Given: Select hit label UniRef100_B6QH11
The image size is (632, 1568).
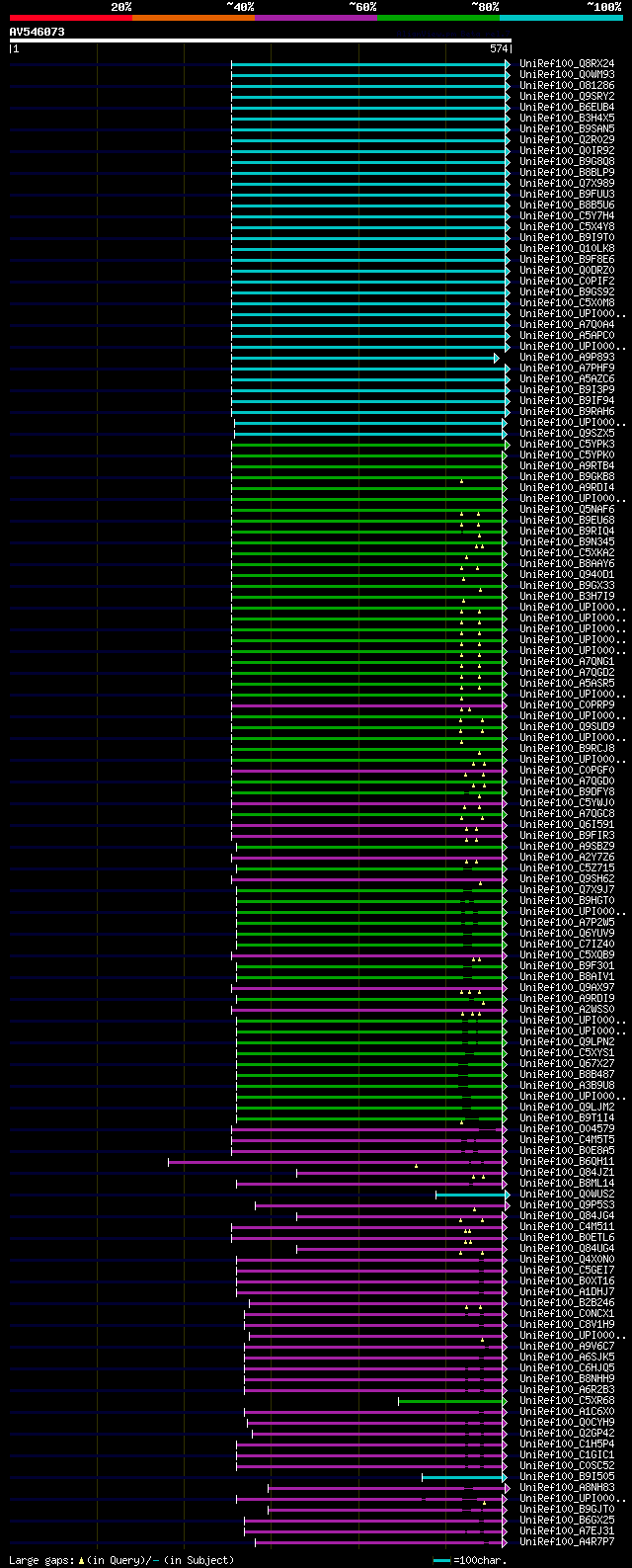Looking at the screenshot, I should coord(569,1161).
